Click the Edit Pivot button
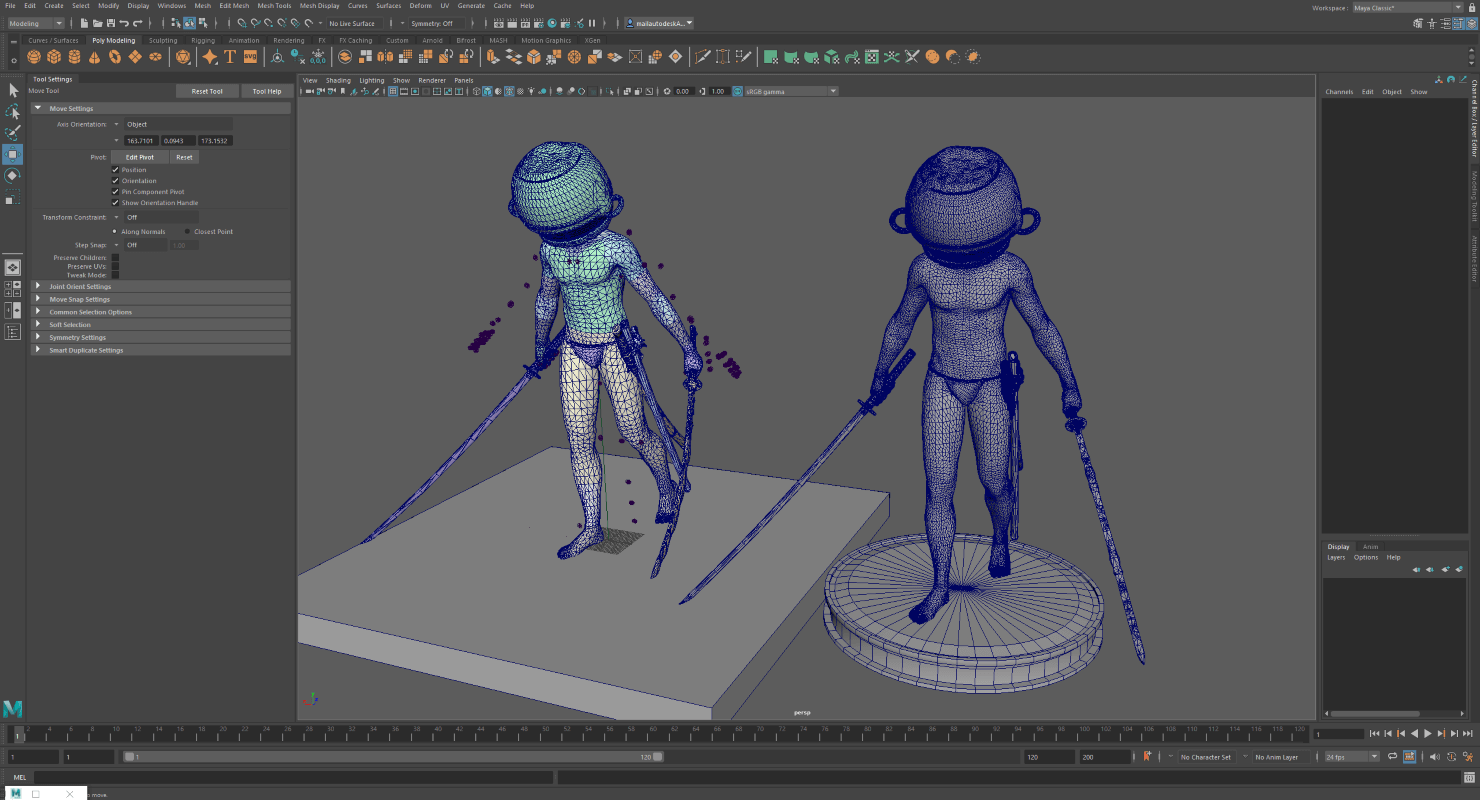1480x800 pixels. coord(138,157)
